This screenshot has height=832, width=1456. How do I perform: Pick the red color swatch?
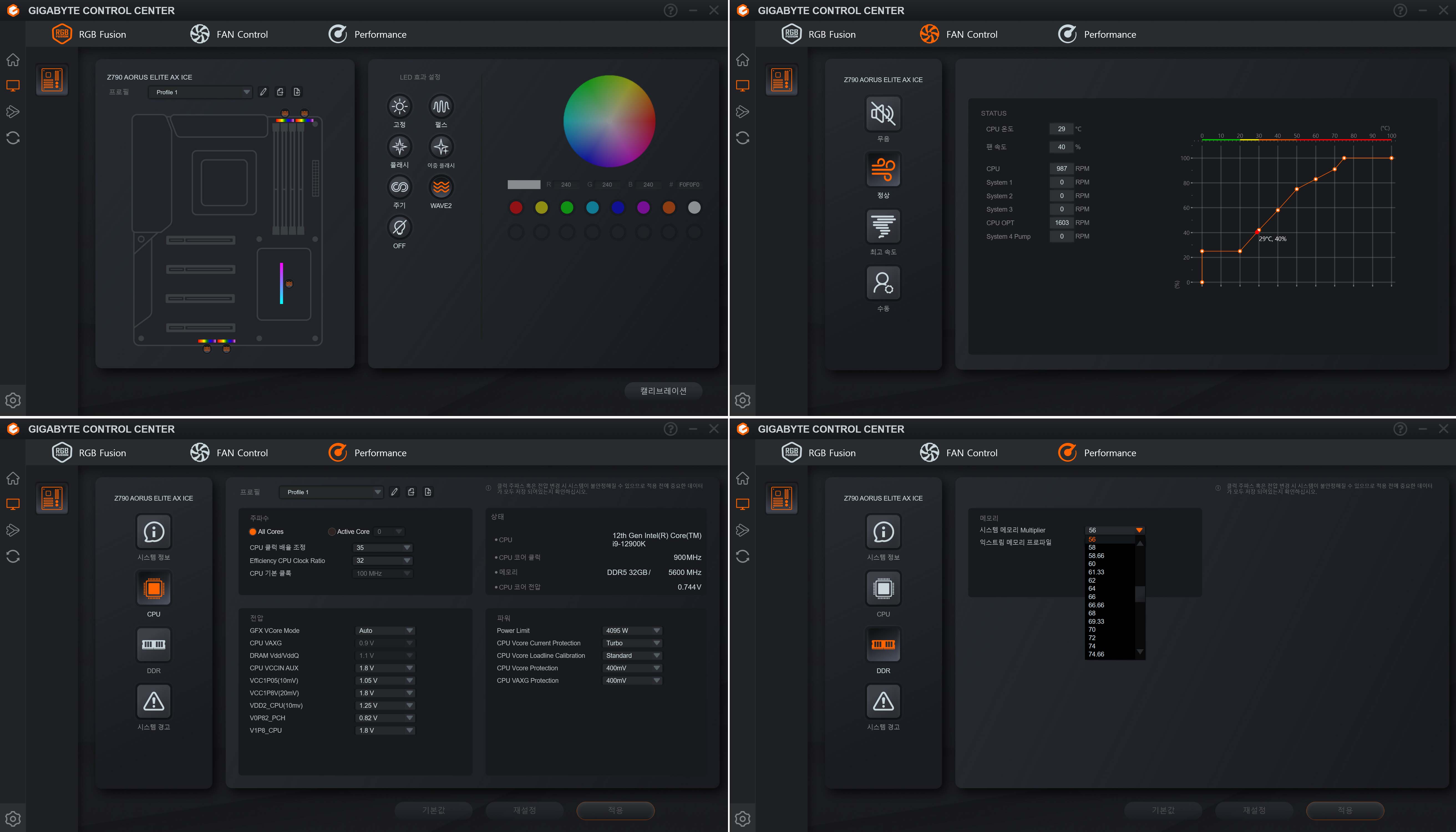(516, 207)
